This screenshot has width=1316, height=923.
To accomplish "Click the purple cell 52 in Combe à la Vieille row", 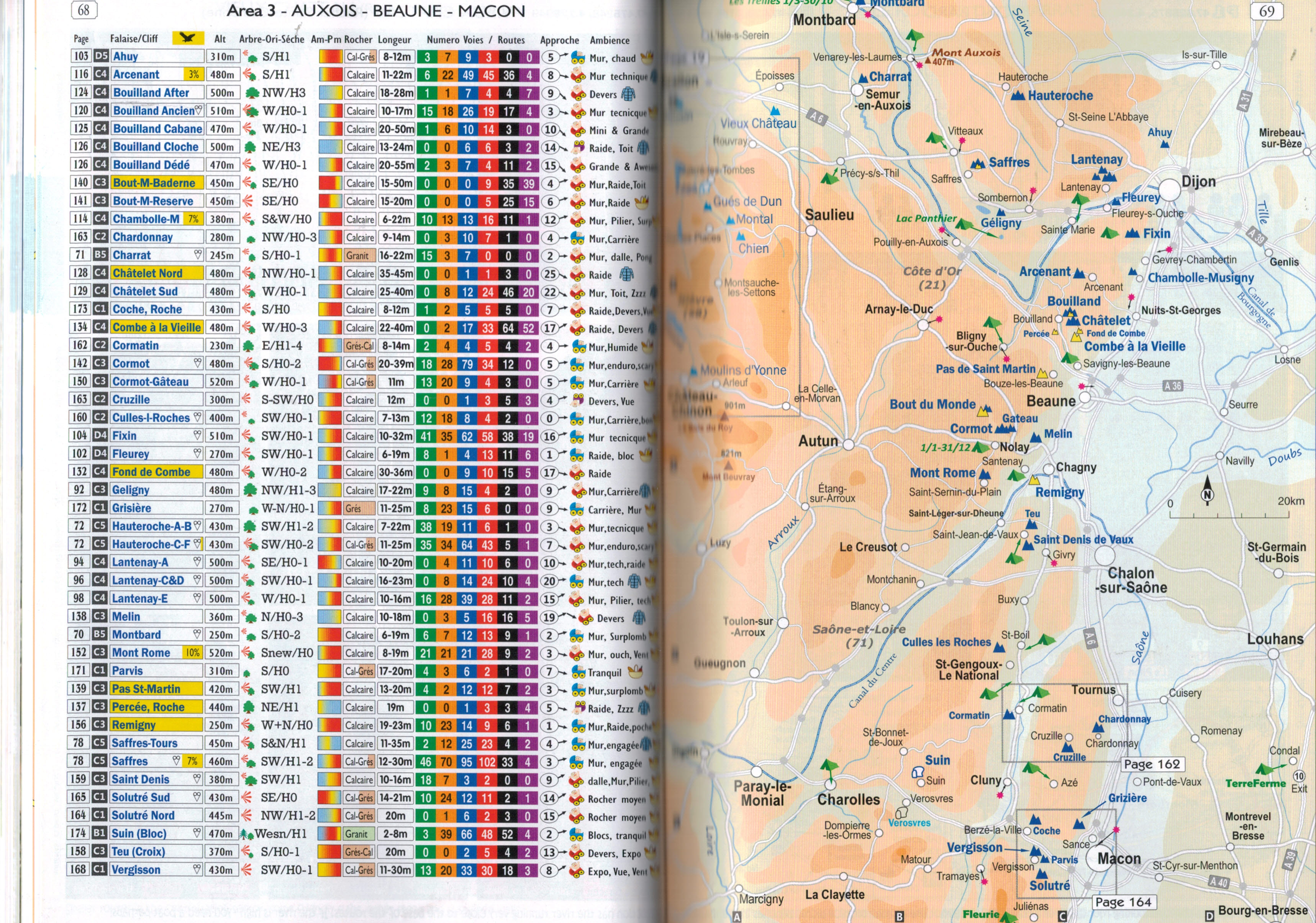I will click(528, 328).
